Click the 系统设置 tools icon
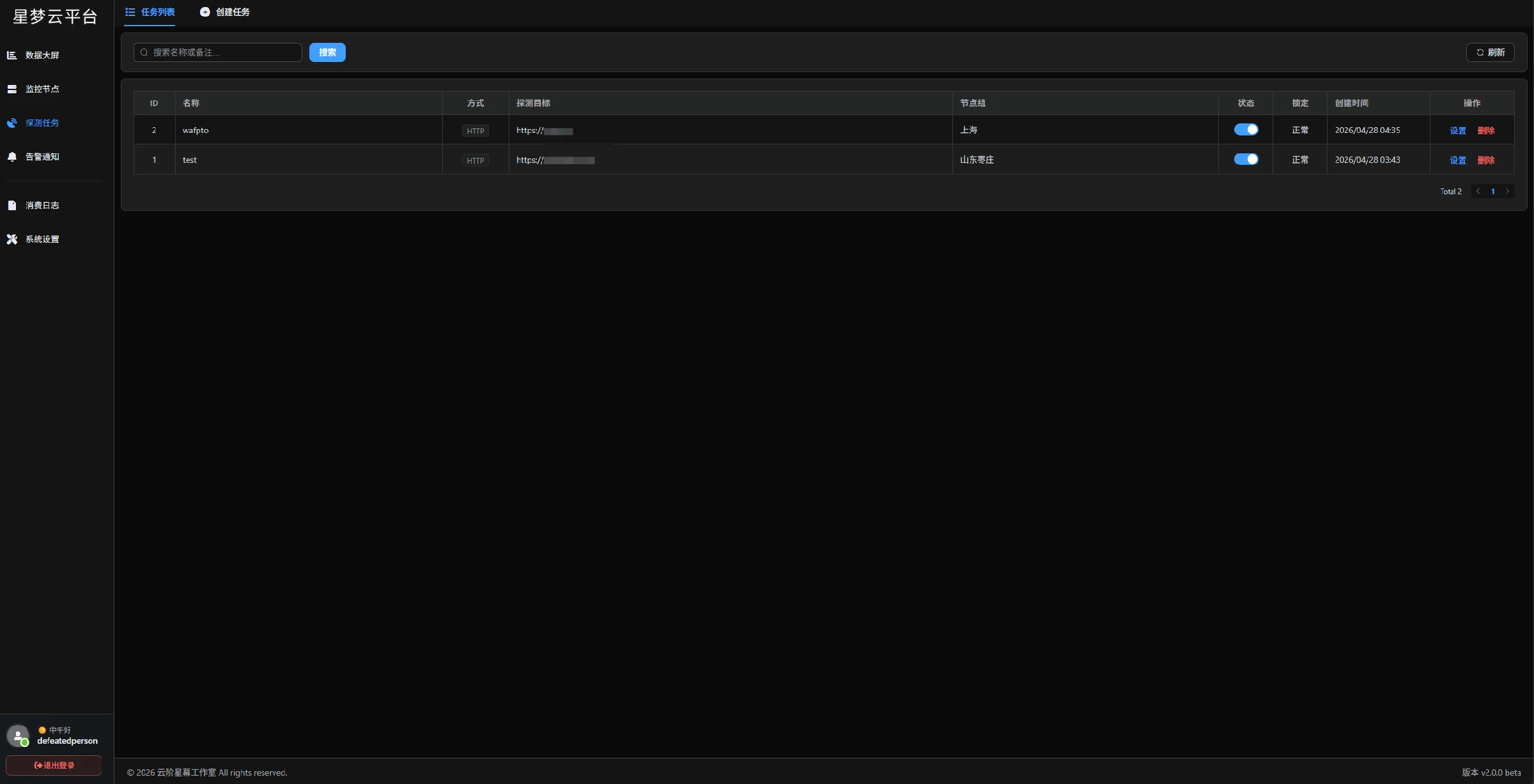The width and height of the screenshot is (1534, 784). click(12, 239)
